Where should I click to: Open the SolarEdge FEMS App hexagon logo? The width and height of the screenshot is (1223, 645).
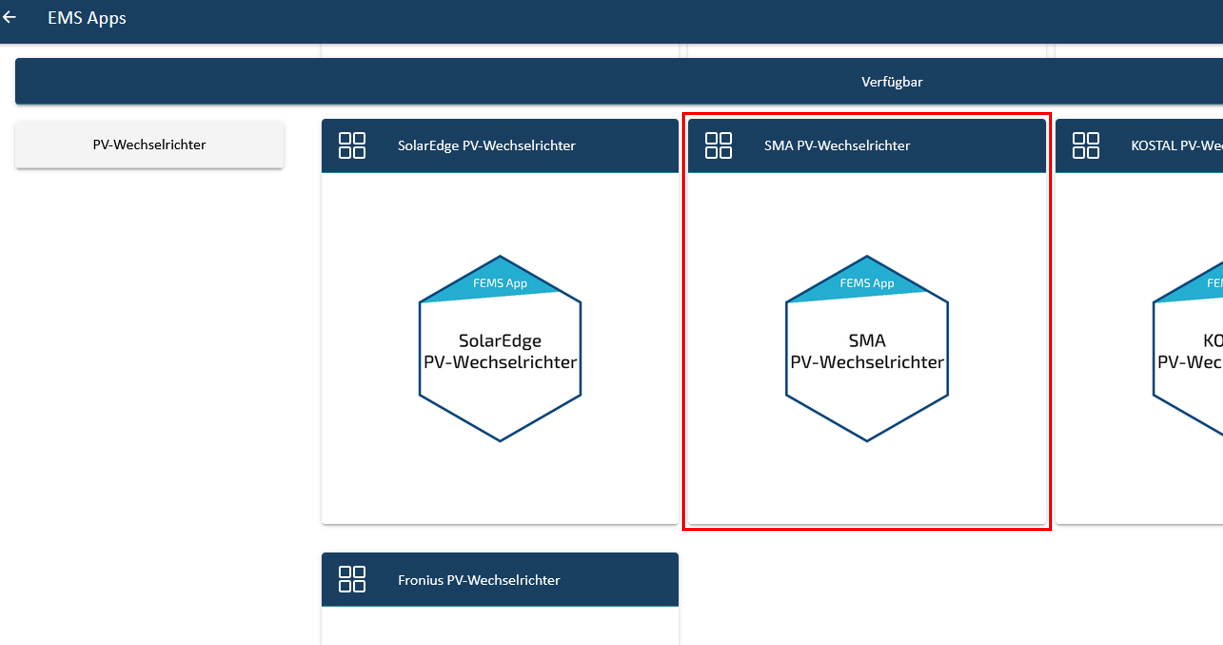pos(500,348)
